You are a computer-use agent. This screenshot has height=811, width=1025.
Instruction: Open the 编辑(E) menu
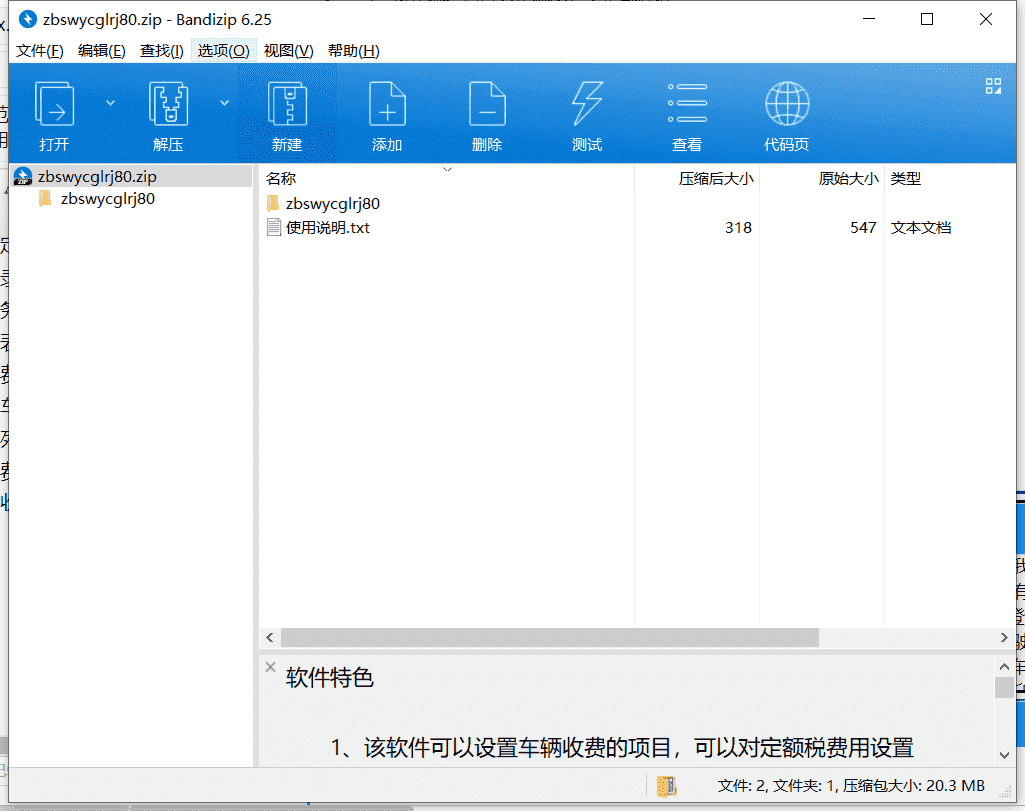[x=101, y=51]
